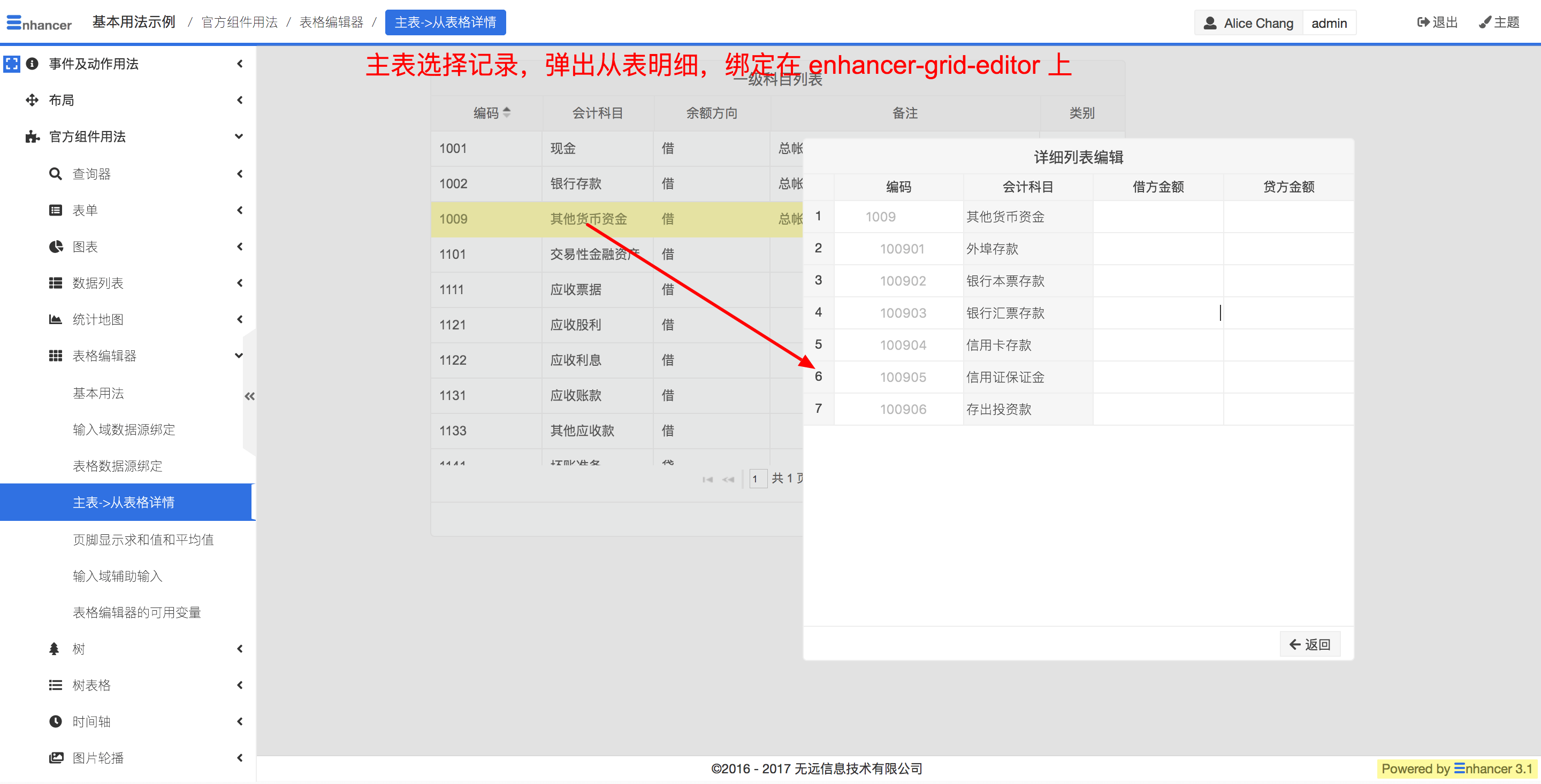Screen dimensions: 1541x784
Task: Collapse the 官方组件用法 section chevron
Action: [x=239, y=136]
